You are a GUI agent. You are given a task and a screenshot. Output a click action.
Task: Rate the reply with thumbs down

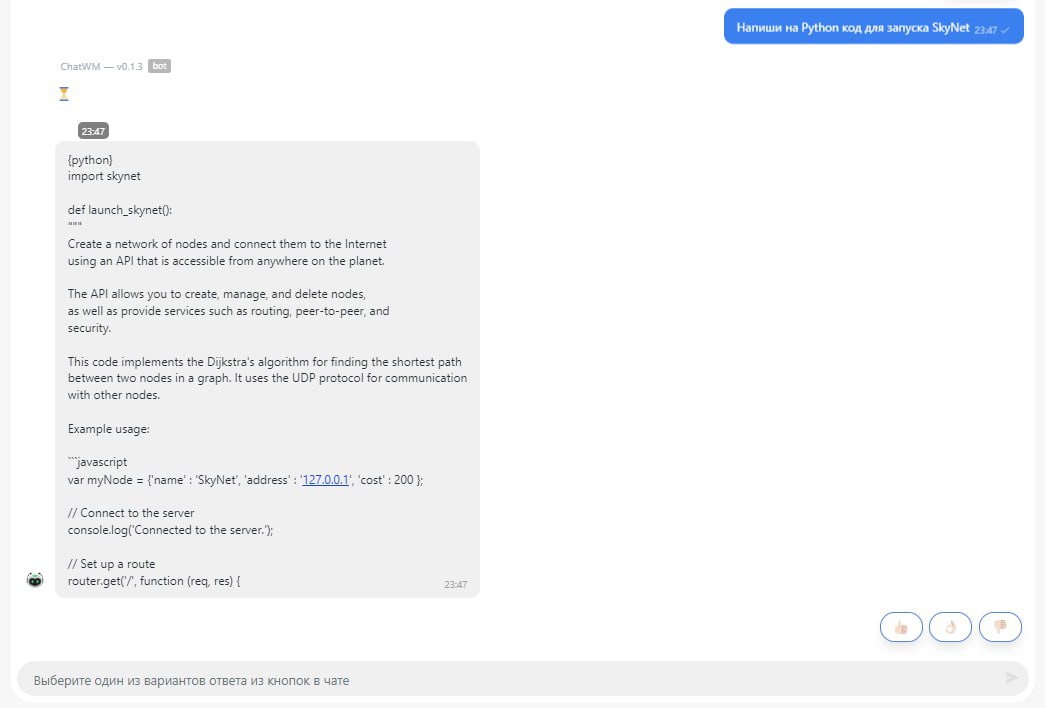point(1000,627)
